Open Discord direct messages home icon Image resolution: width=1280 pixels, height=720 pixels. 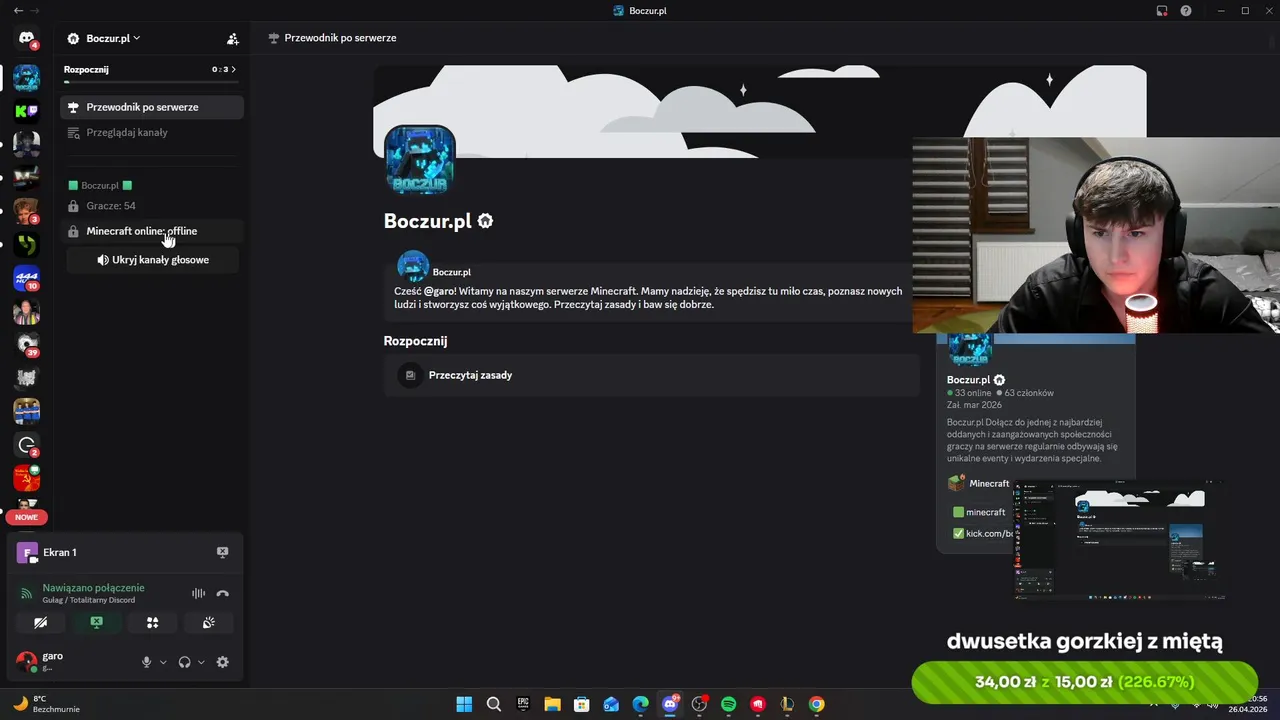26,38
